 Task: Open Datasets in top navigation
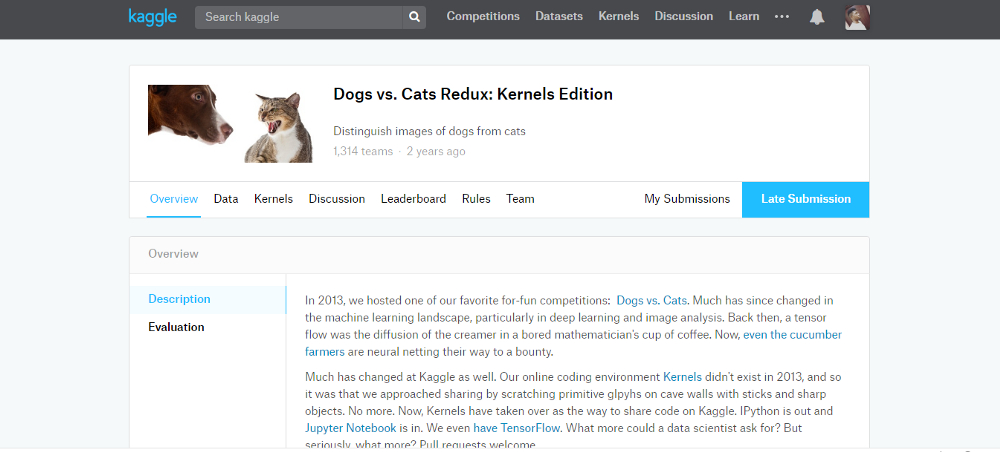[x=559, y=17]
